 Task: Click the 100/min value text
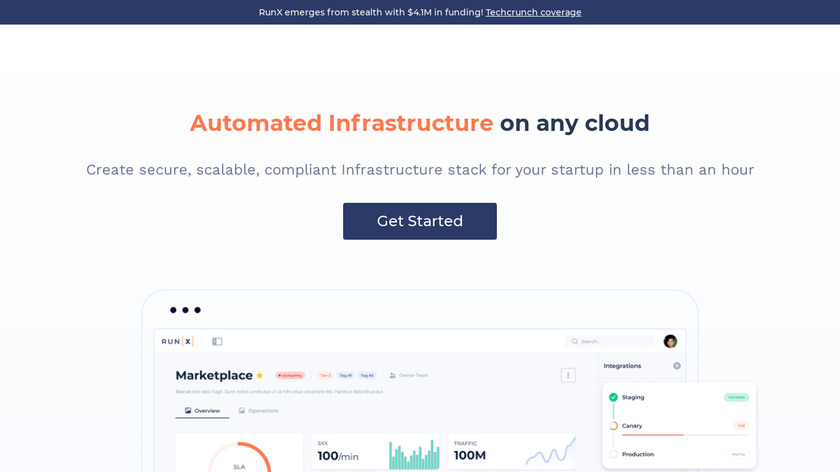338,456
